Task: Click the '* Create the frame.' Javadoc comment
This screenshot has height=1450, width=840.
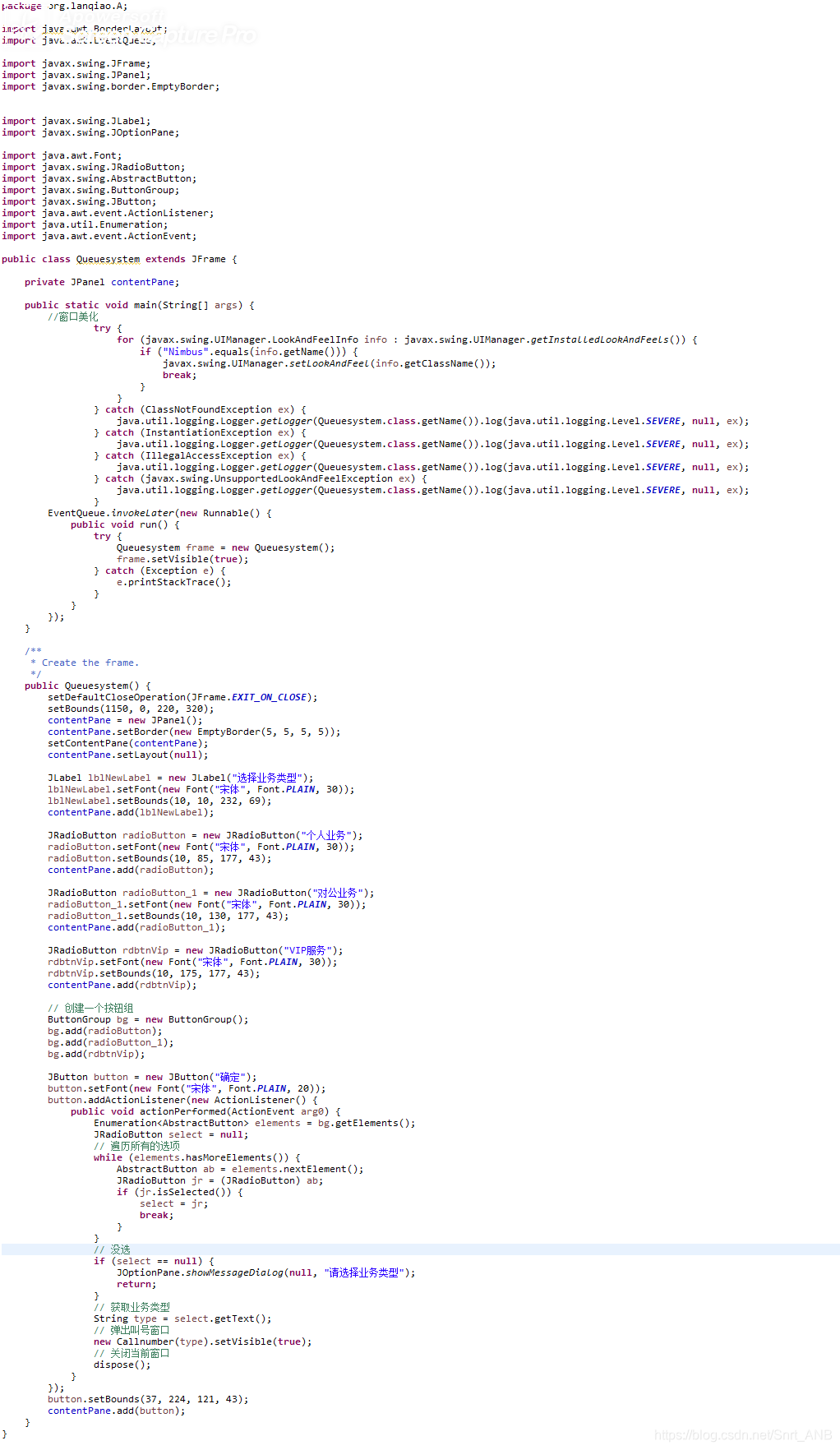Action: click(x=85, y=663)
